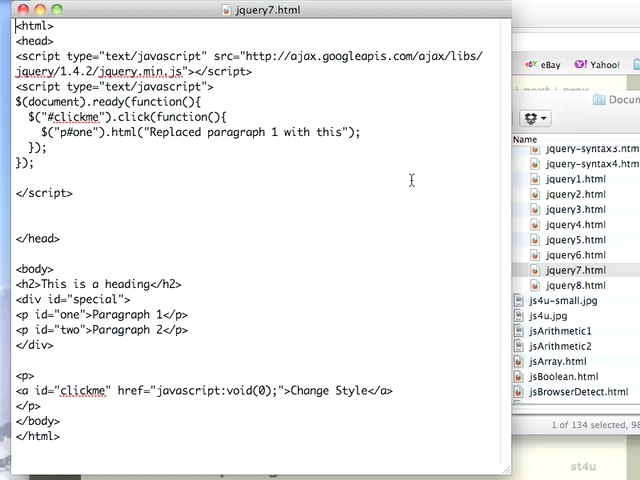The width and height of the screenshot is (640, 480).
Task: Click file icon beside jquery6.html
Action: 535,255
